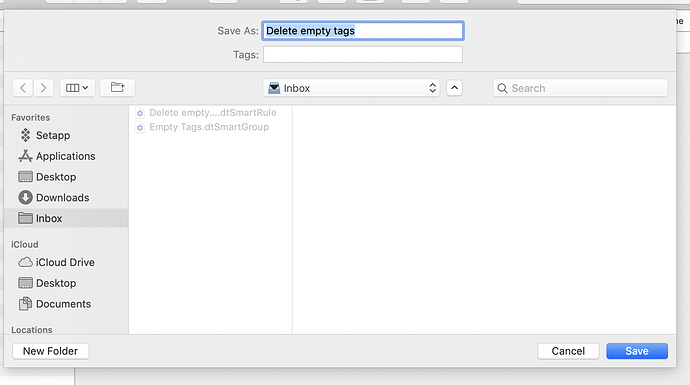Open the Inbox location popup menu
690x385 pixels.
(x=351, y=88)
